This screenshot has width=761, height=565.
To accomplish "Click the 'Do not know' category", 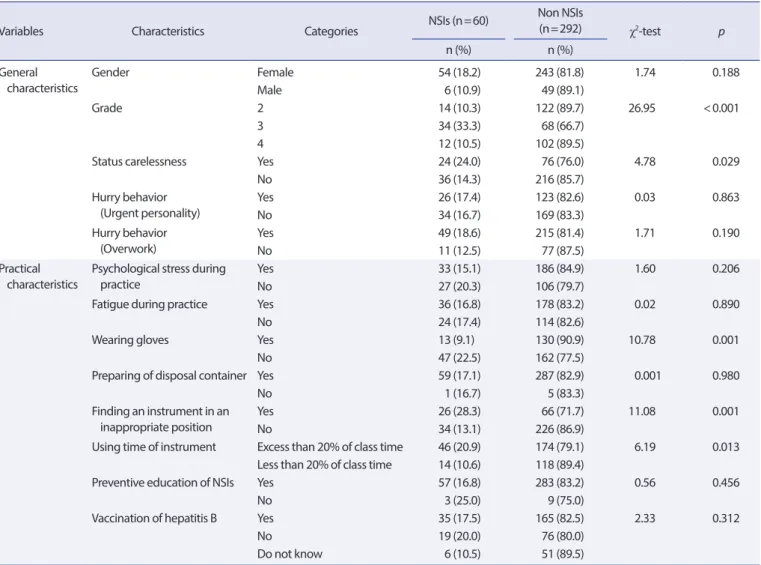I will pyautogui.click(x=290, y=554).
